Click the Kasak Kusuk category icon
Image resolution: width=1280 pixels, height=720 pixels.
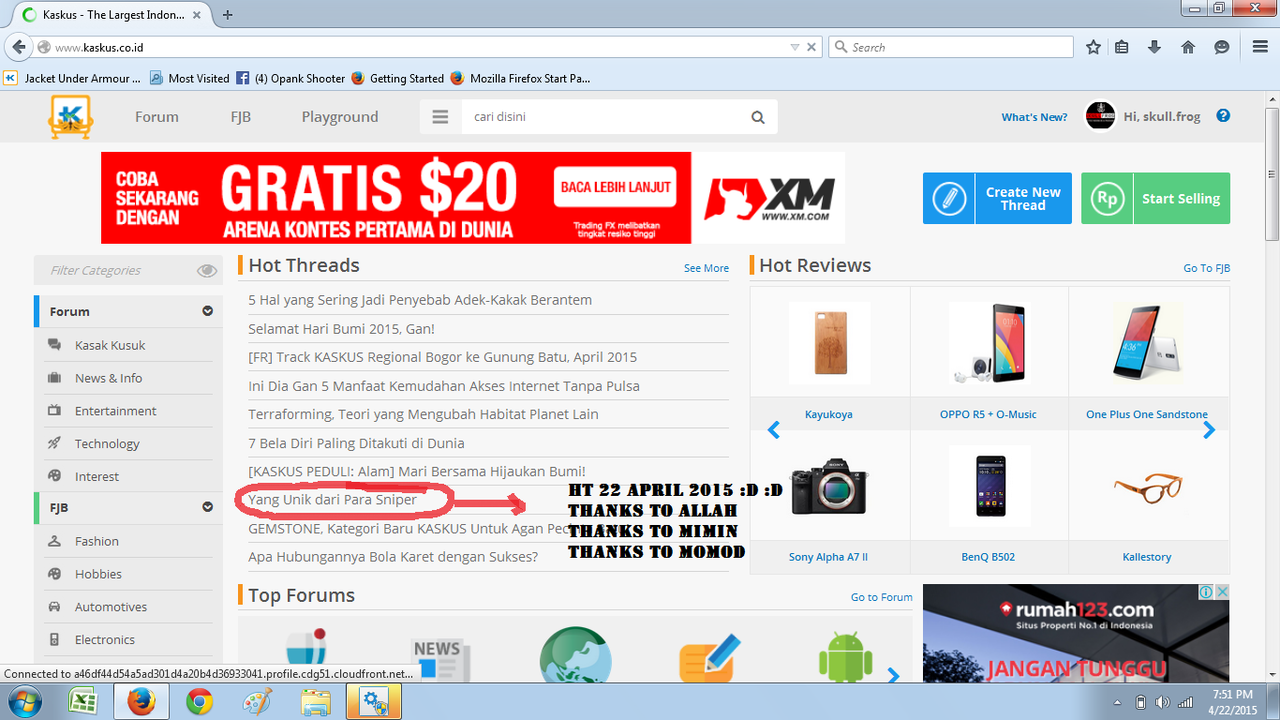pyautogui.click(x=54, y=345)
